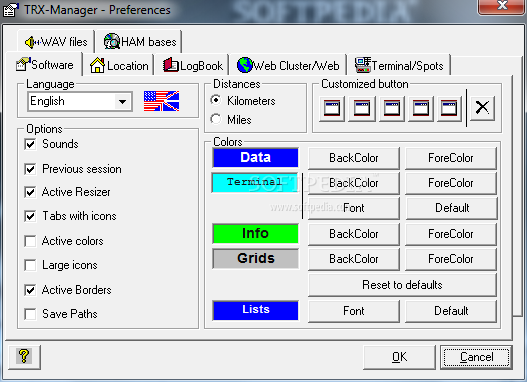Switch to Web Cluster/Web tab
527x382 pixels.
pyautogui.click(x=288, y=66)
